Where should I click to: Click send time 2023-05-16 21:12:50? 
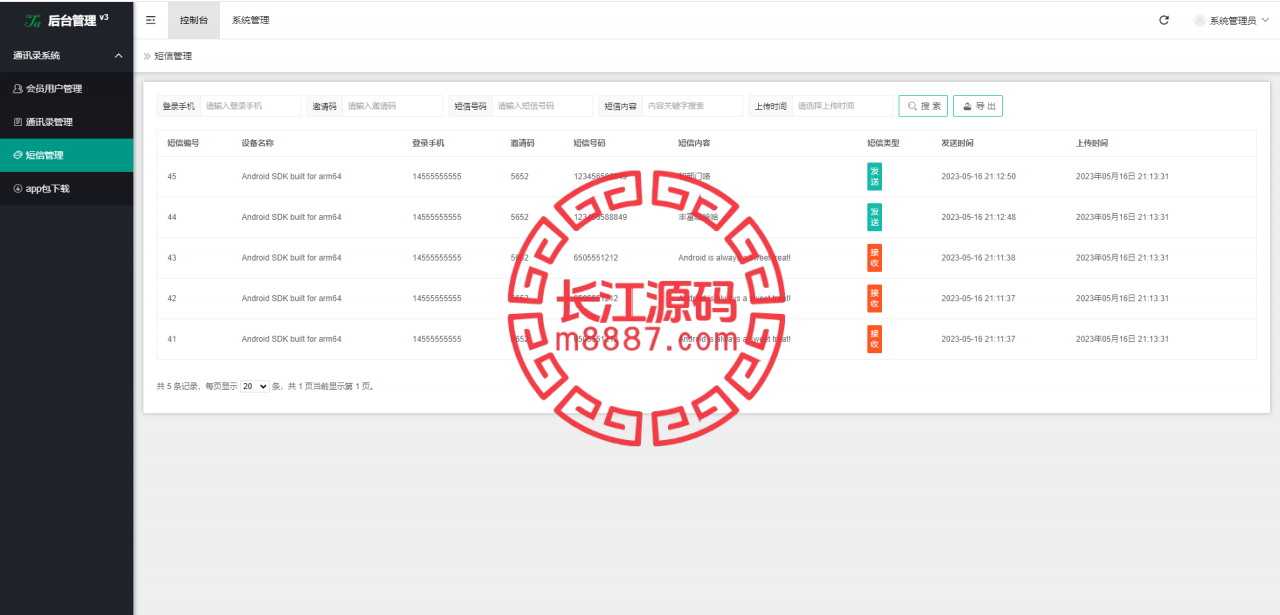[978, 176]
